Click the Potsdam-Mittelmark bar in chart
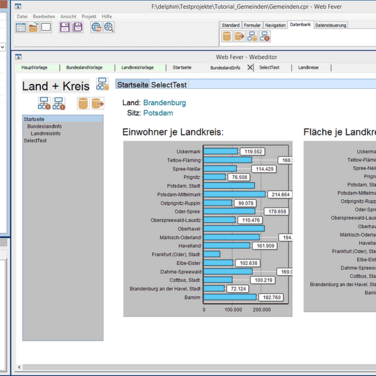The height and width of the screenshot is (376, 376). (235, 194)
